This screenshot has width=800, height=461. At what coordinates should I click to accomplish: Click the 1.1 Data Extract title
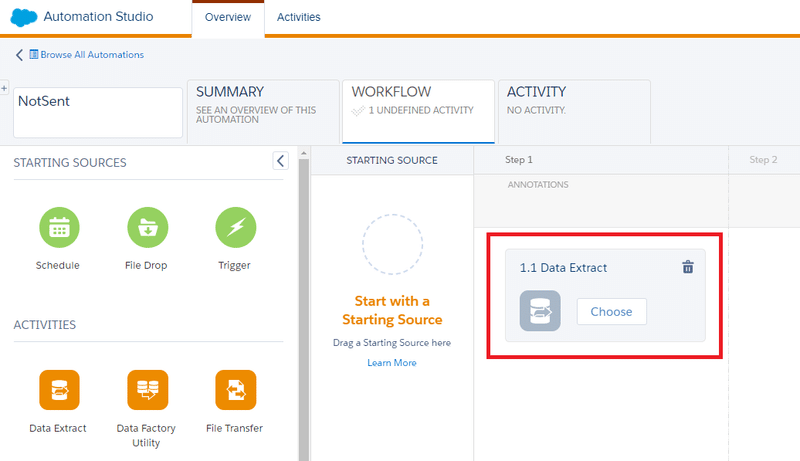563,268
